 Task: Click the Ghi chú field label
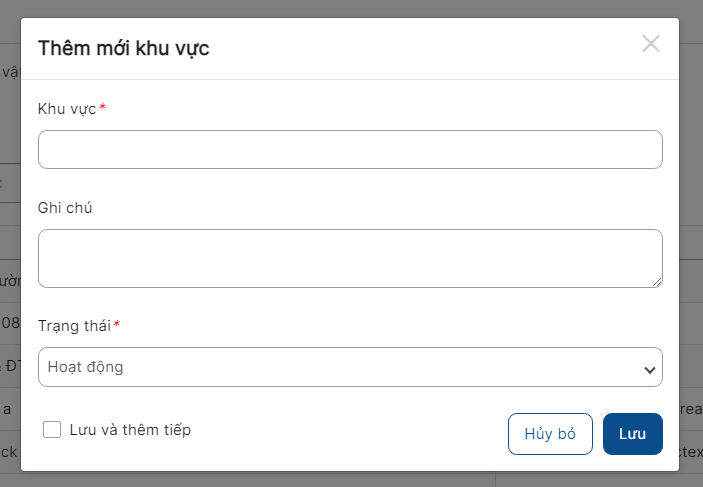(65, 207)
